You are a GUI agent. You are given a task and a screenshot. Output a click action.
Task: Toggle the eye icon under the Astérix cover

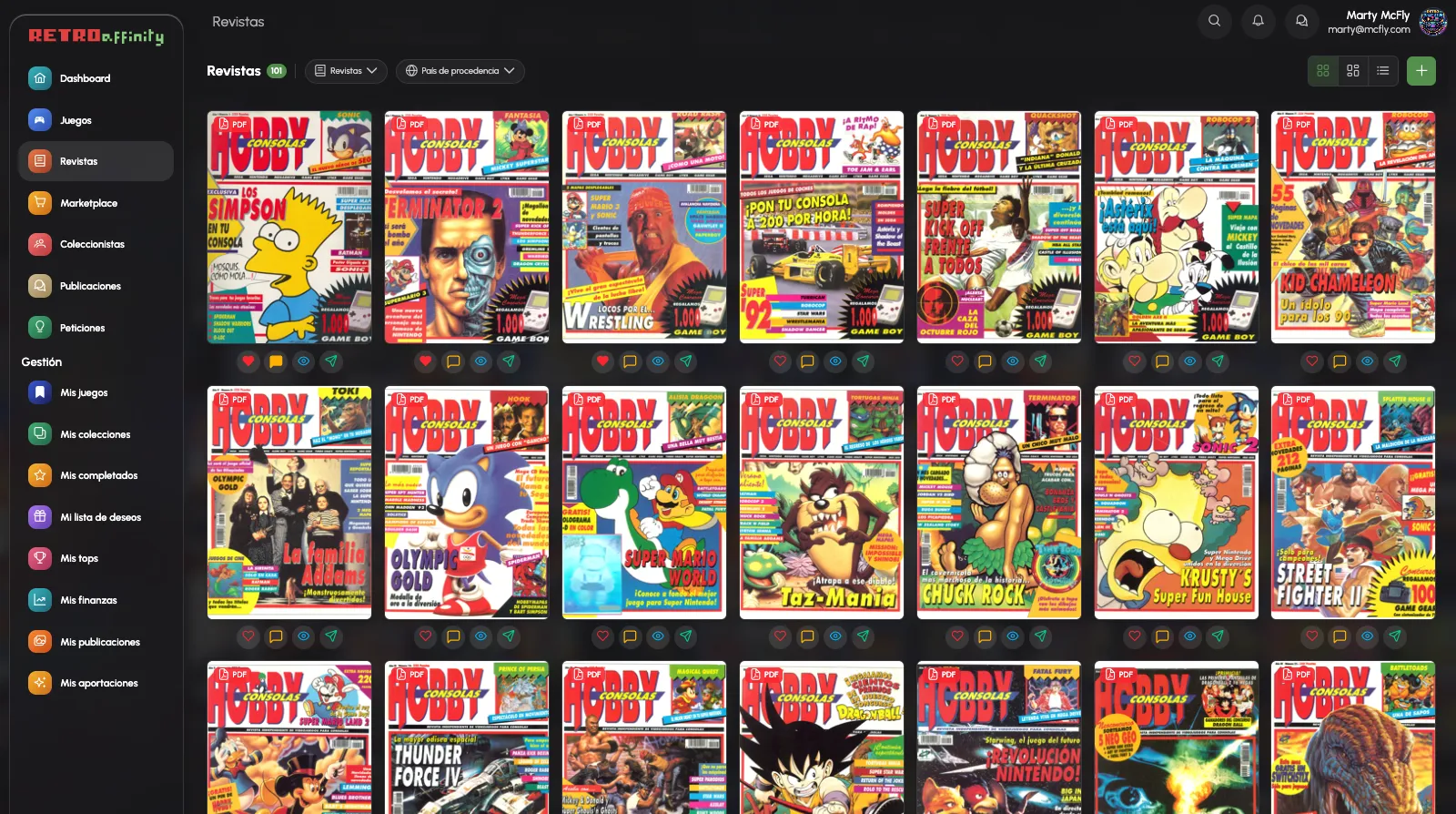(1189, 361)
